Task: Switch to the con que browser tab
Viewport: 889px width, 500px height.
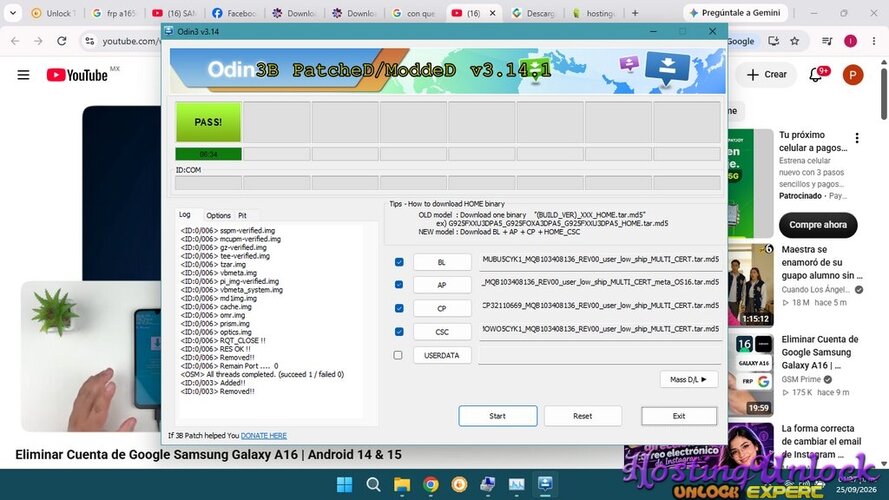Action: [x=415, y=13]
